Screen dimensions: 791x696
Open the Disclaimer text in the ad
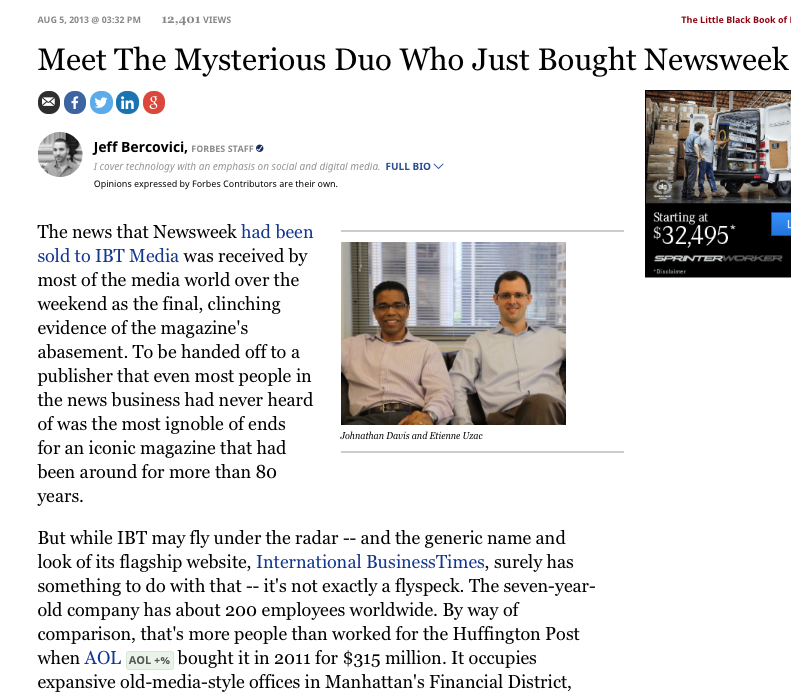point(670,271)
